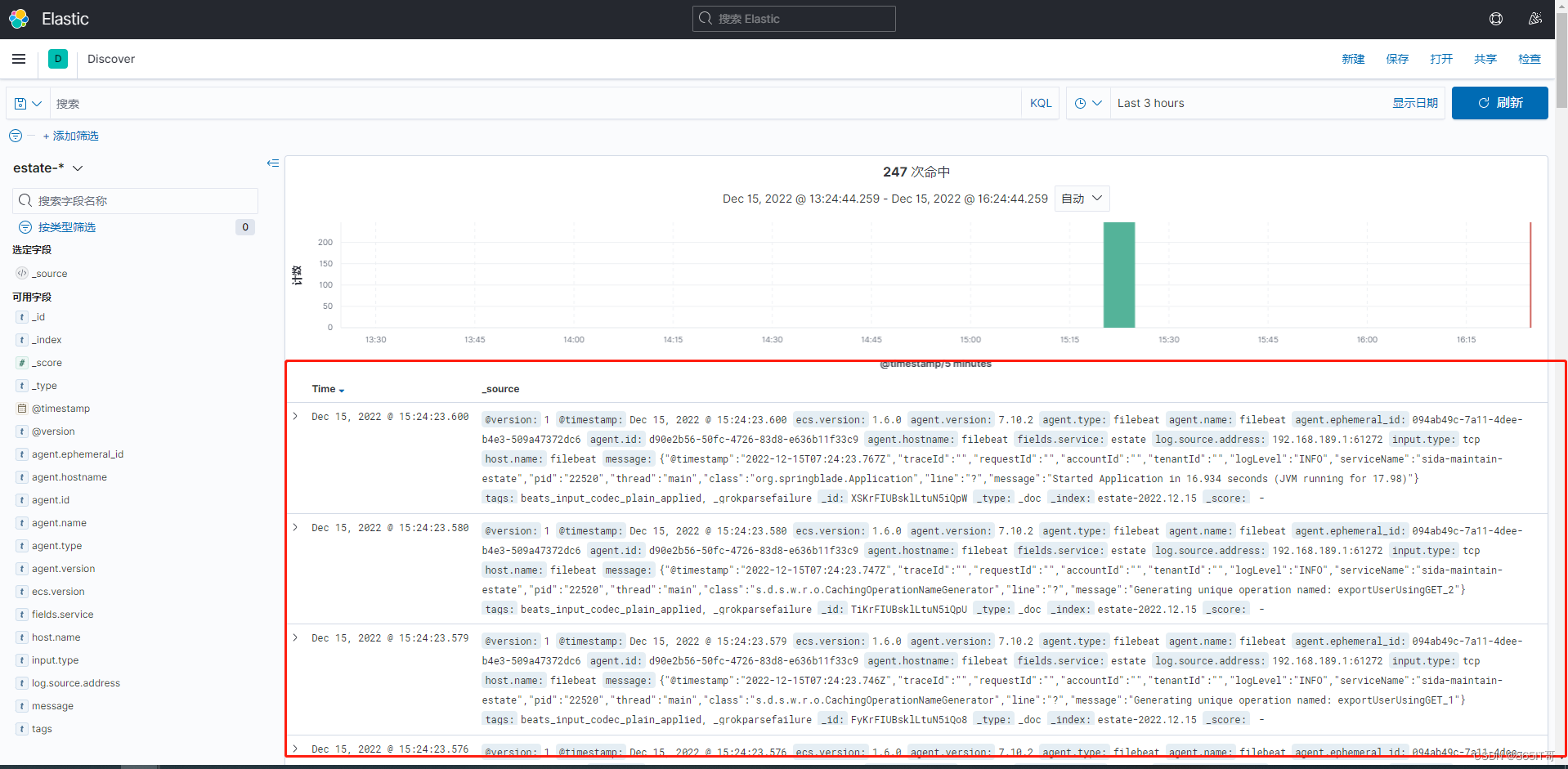Select the ecs.version field

58,592
